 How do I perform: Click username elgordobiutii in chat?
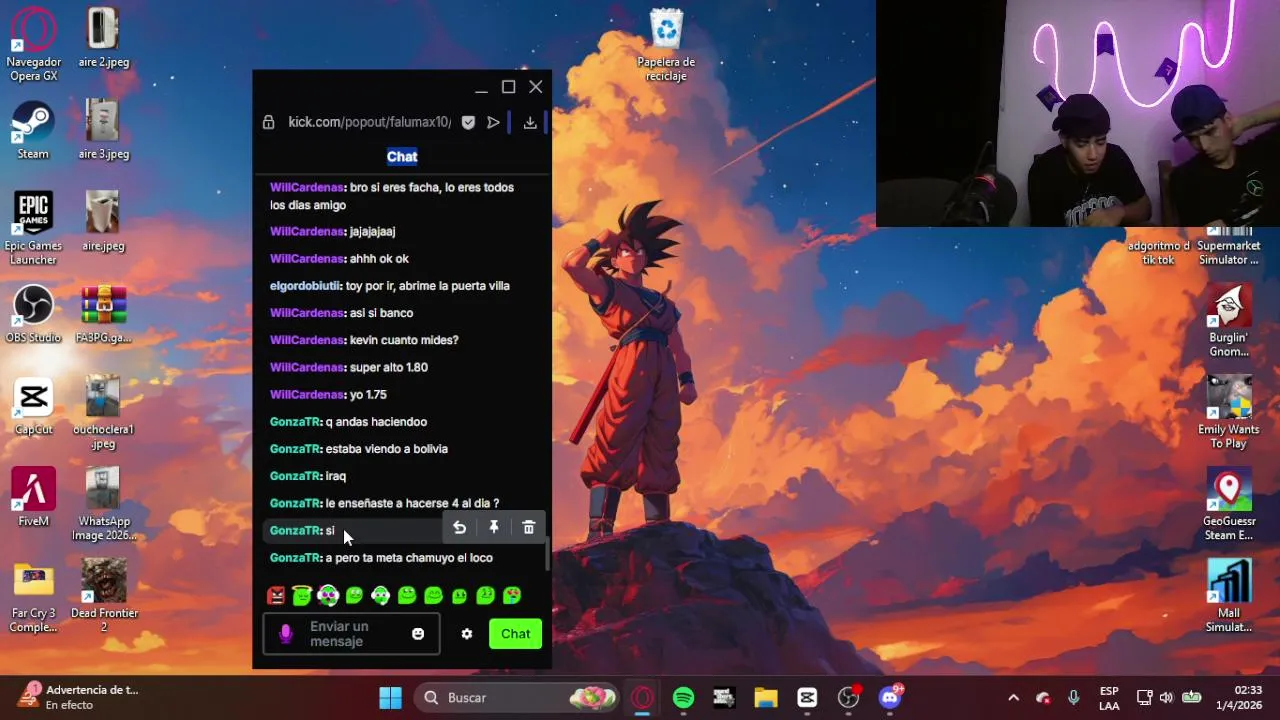[x=305, y=286]
